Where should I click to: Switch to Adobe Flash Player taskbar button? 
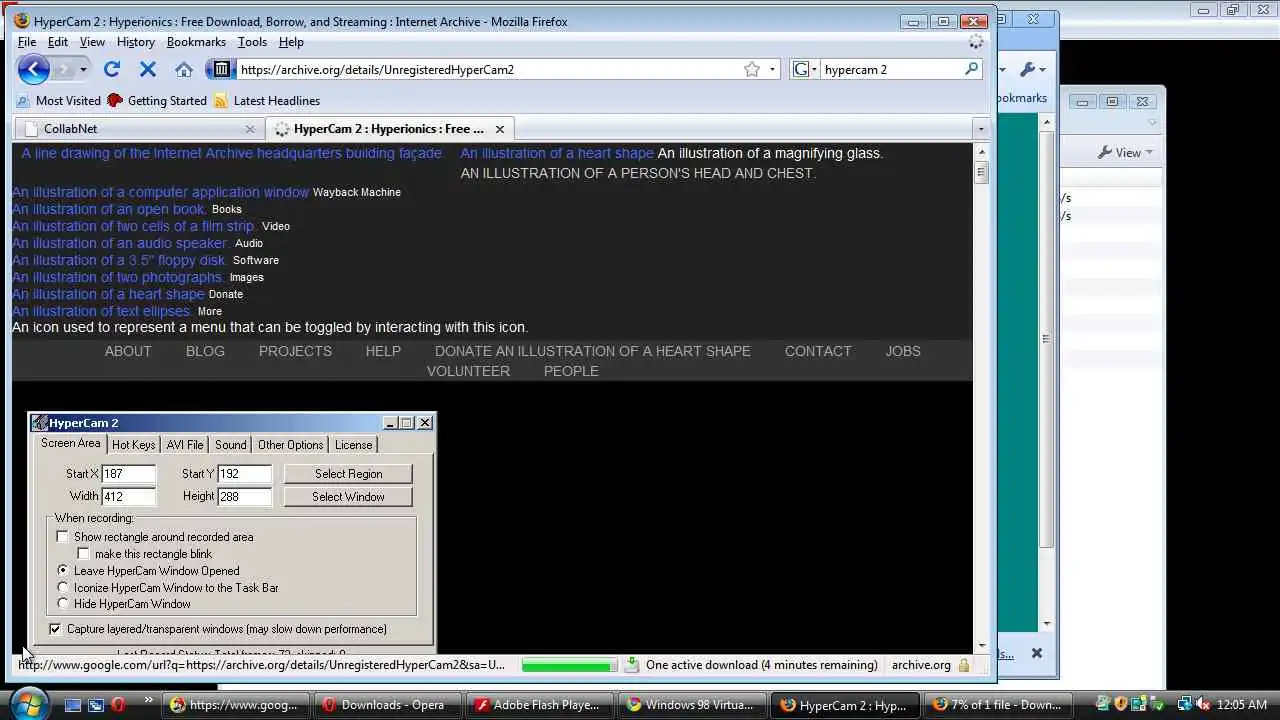point(539,705)
